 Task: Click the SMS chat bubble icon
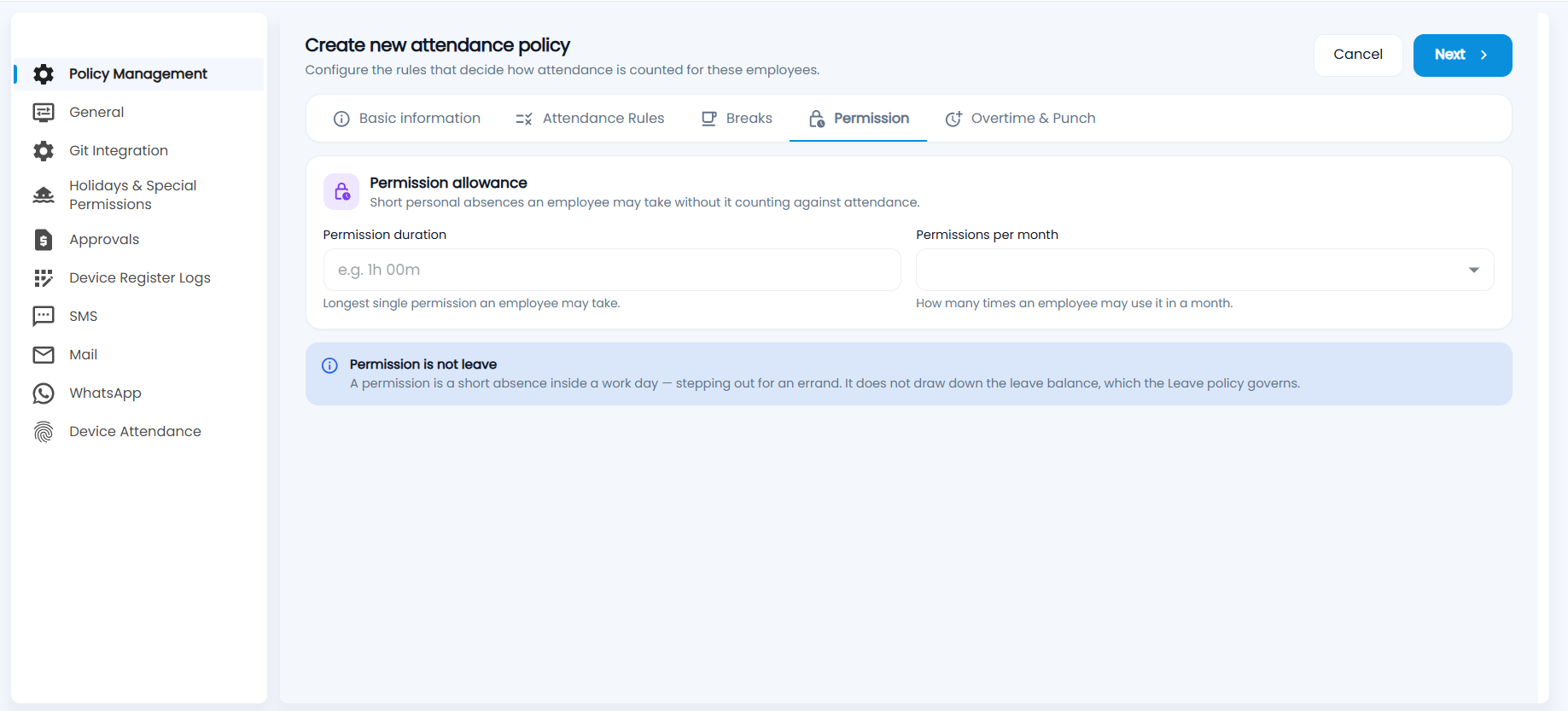click(44, 317)
